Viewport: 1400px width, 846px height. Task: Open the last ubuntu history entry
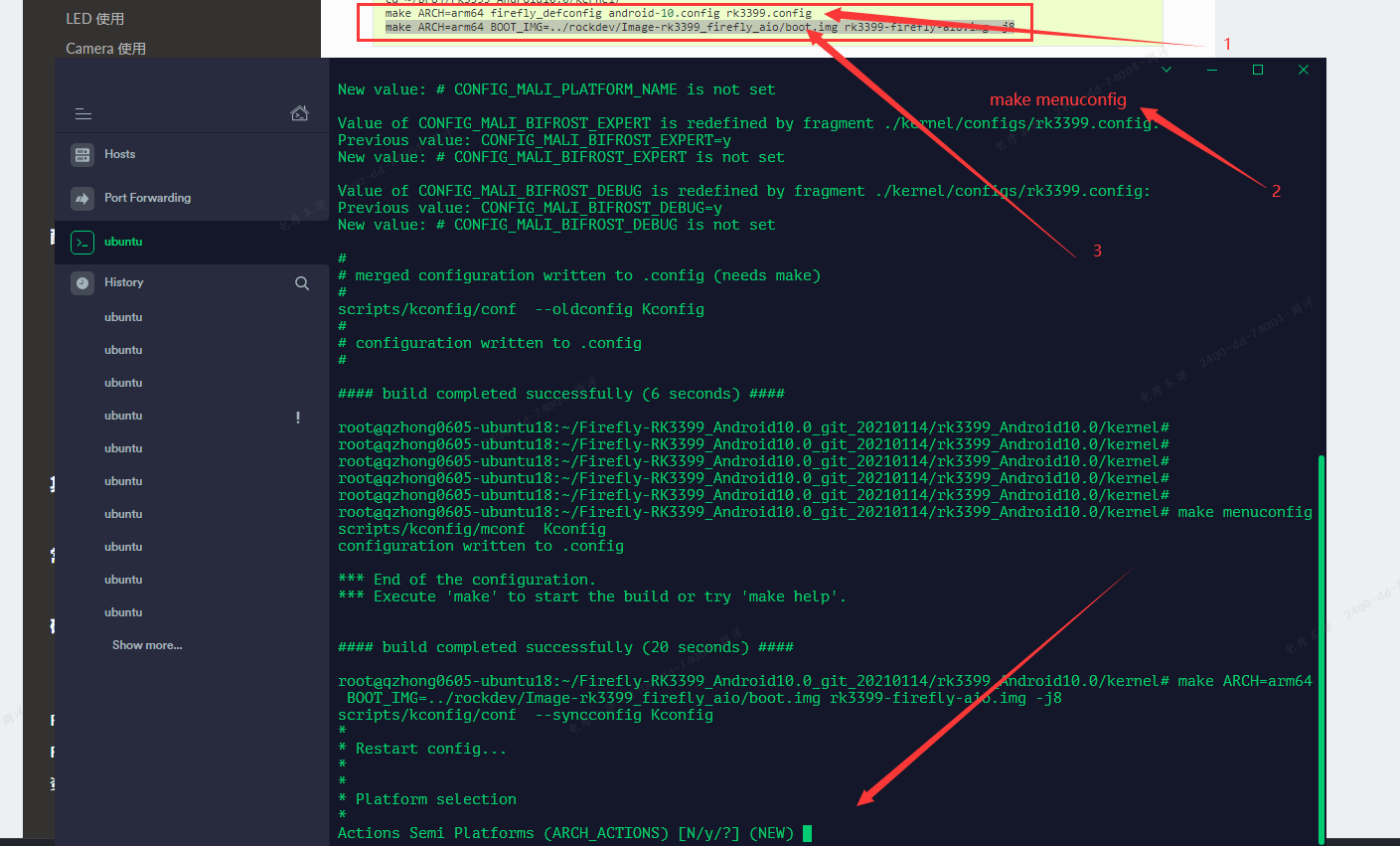click(x=123, y=612)
